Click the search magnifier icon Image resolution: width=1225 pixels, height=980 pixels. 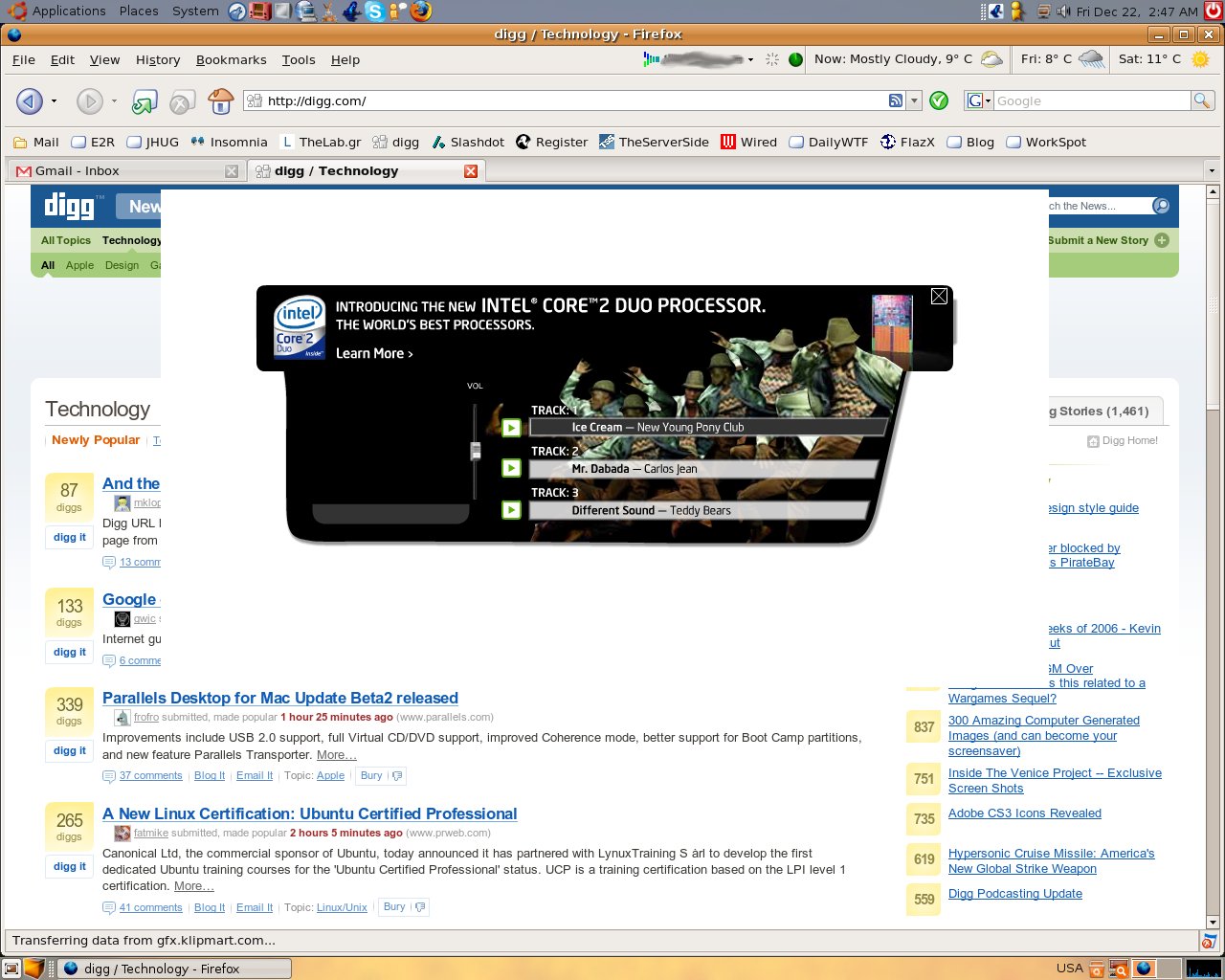click(x=1202, y=100)
